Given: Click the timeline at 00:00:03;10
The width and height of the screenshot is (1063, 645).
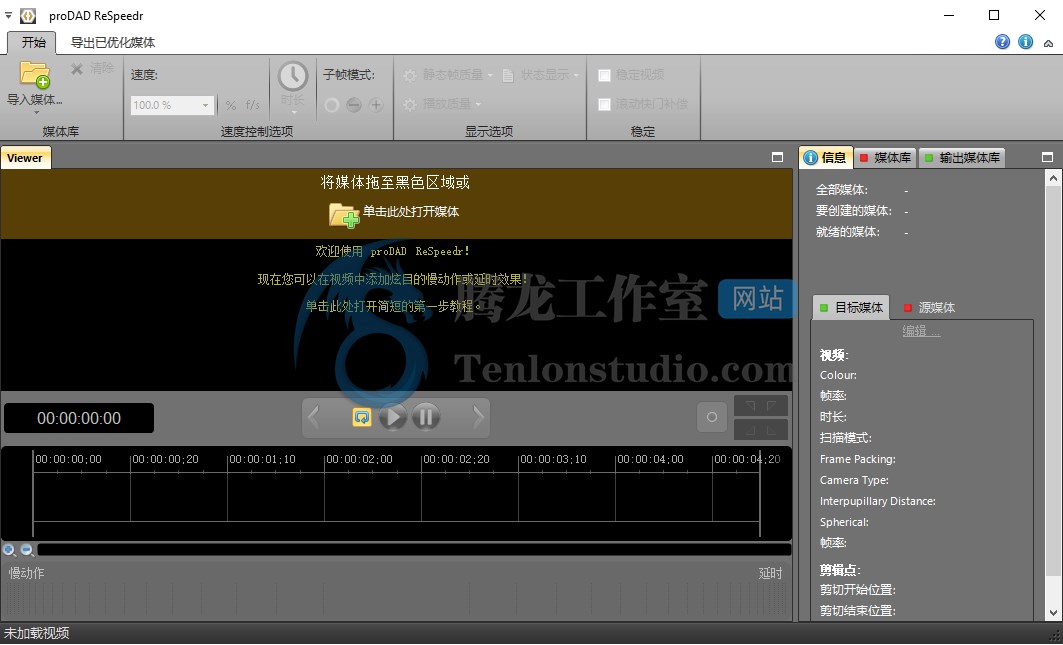Looking at the screenshot, I should [553, 459].
